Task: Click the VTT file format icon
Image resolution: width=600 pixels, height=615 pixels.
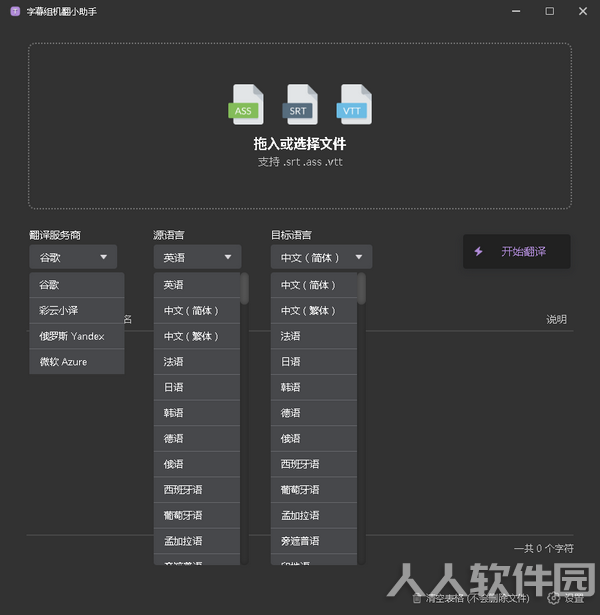Action: [354, 104]
